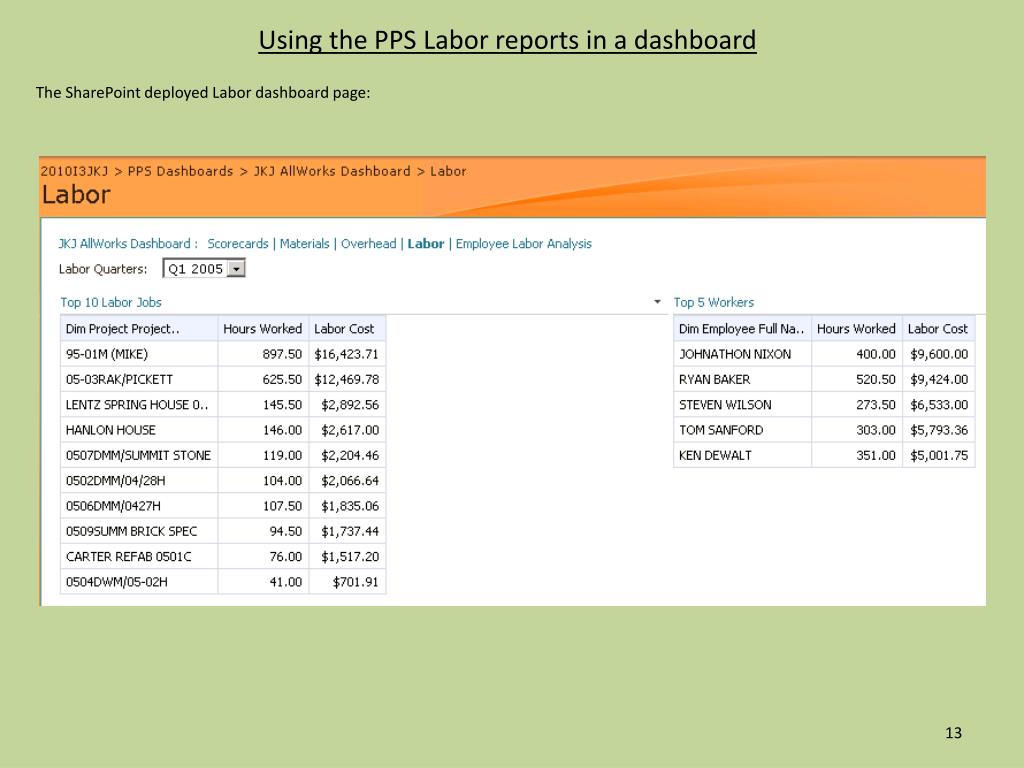Go to 2010I3JKJ in the breadcrumb
This screenshot has width=1024, height=768.
coord(74,171)
